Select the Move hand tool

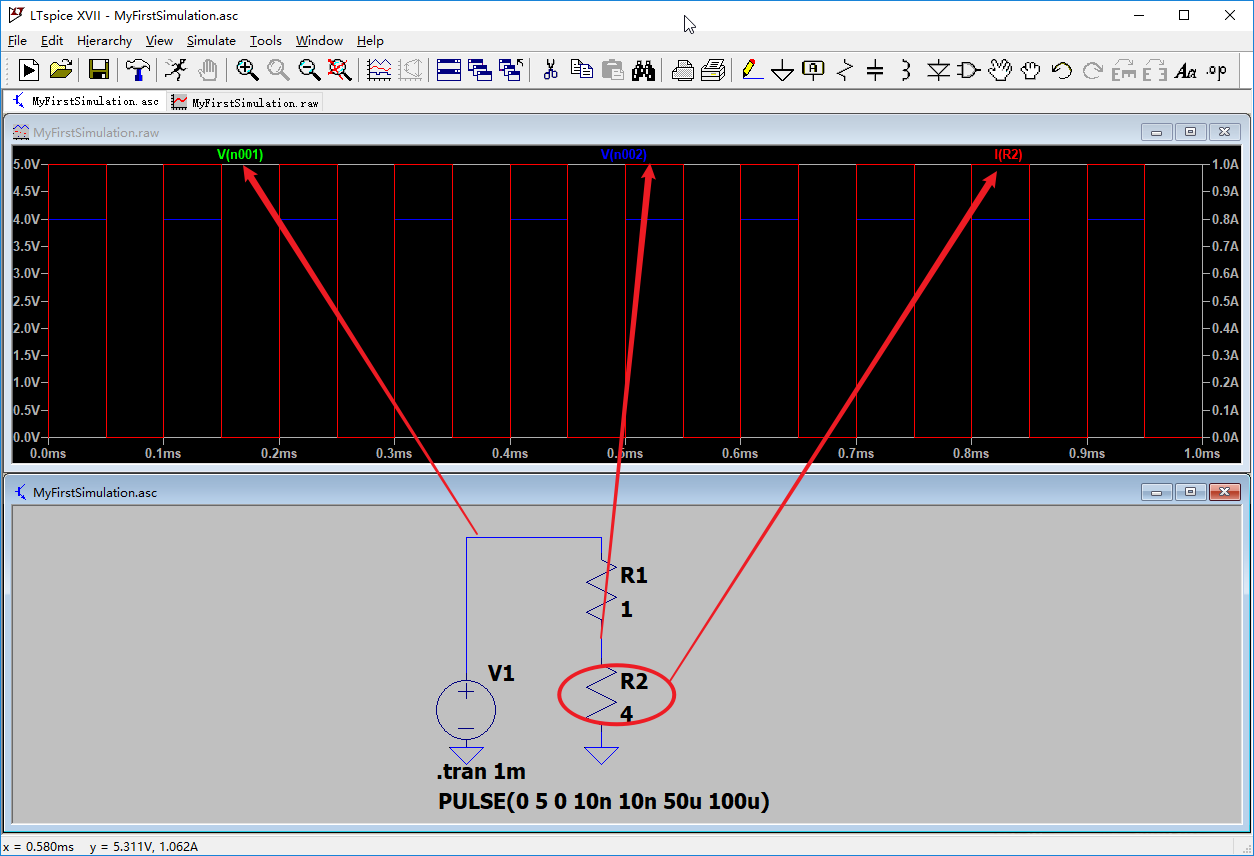coord(1000,70)
